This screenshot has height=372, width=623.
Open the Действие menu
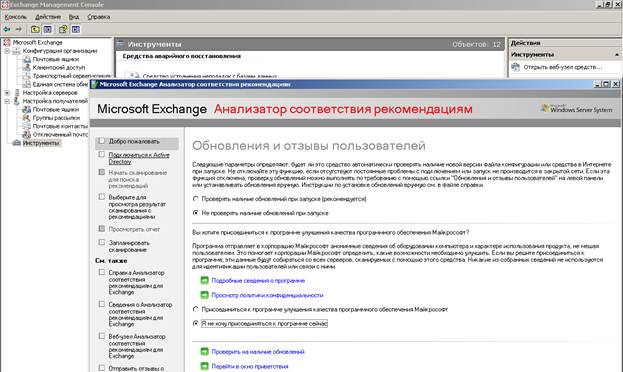pos(48,17)
